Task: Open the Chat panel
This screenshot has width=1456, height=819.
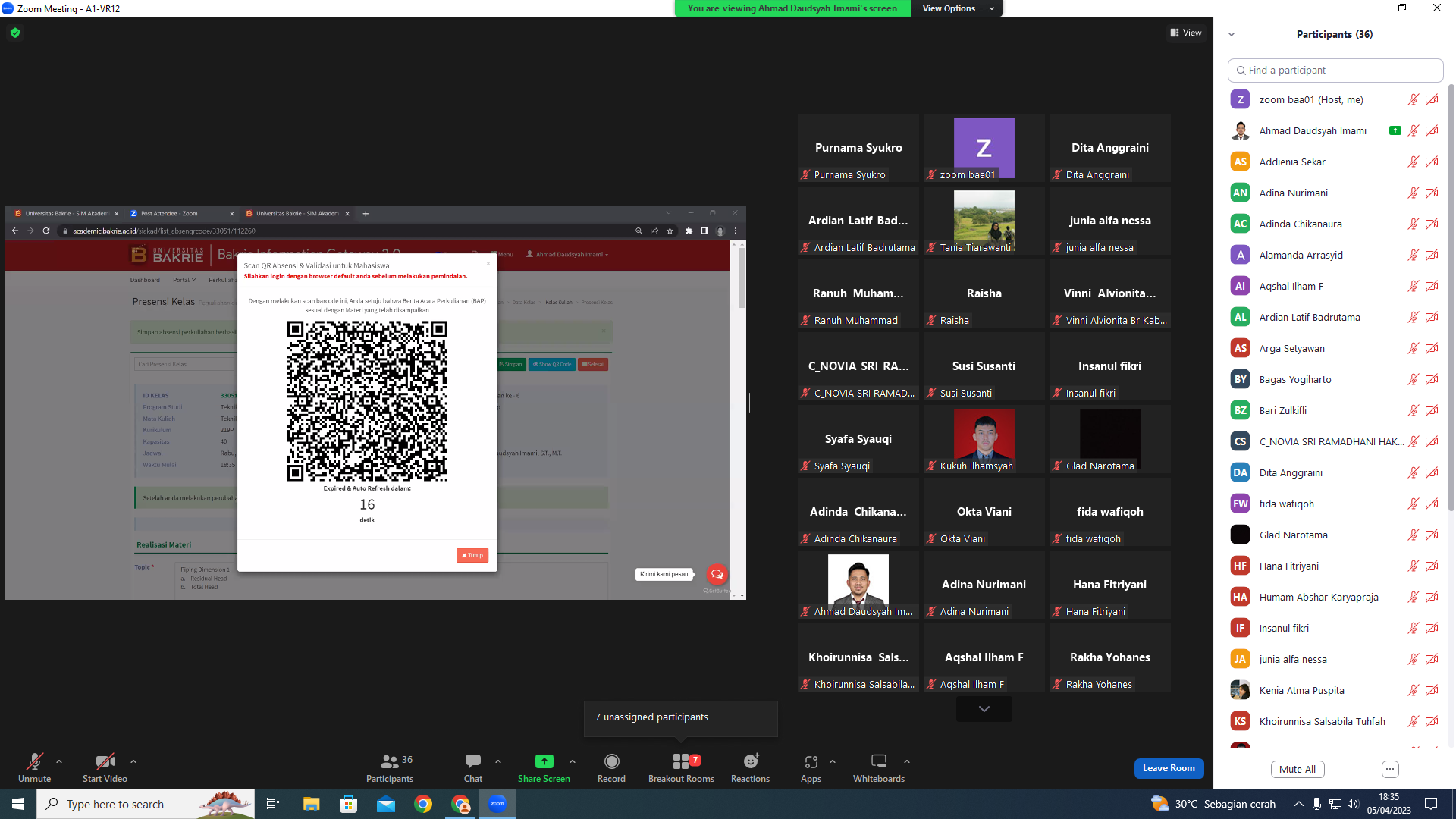Action: [x=473, y=767]
